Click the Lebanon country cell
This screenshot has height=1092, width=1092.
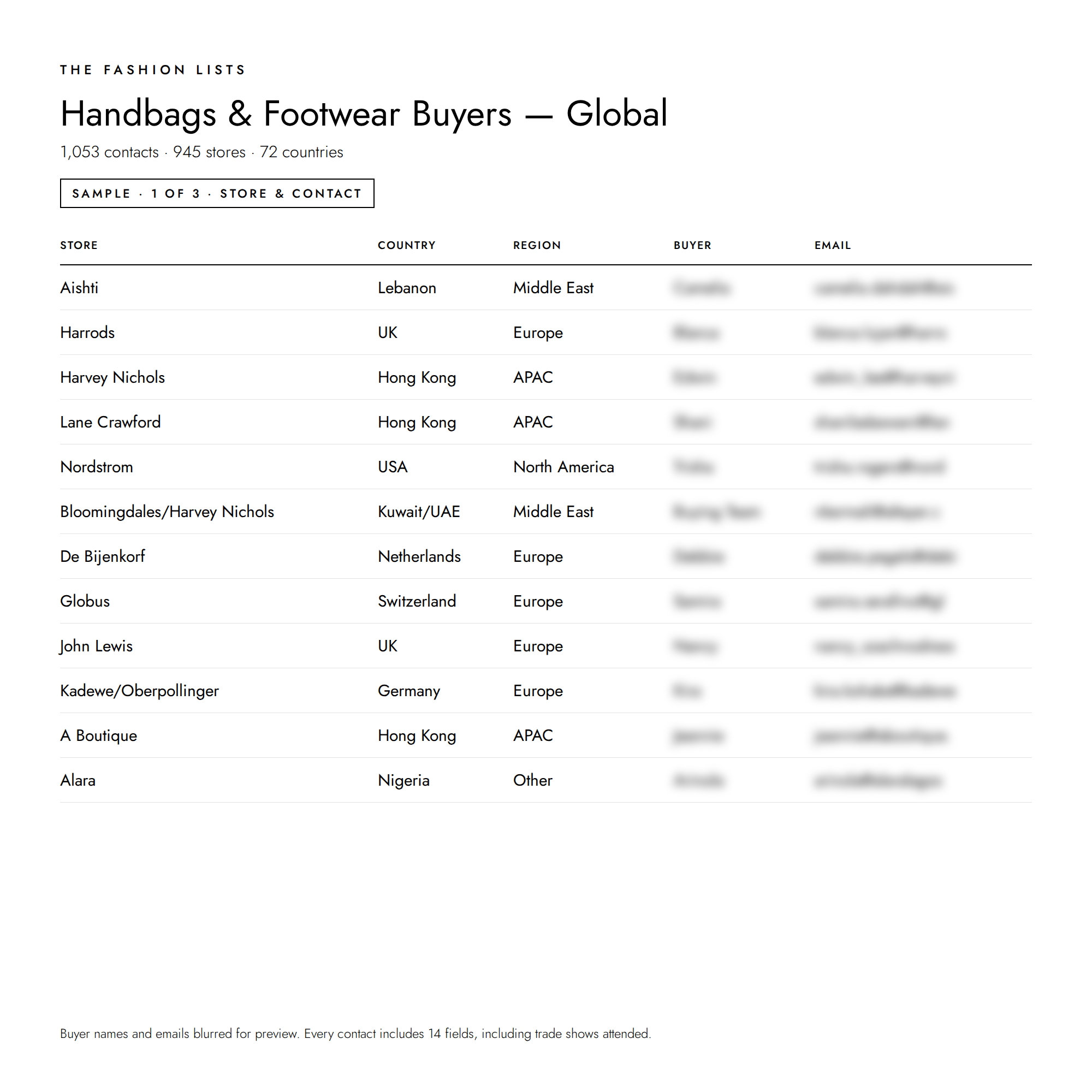407,288
